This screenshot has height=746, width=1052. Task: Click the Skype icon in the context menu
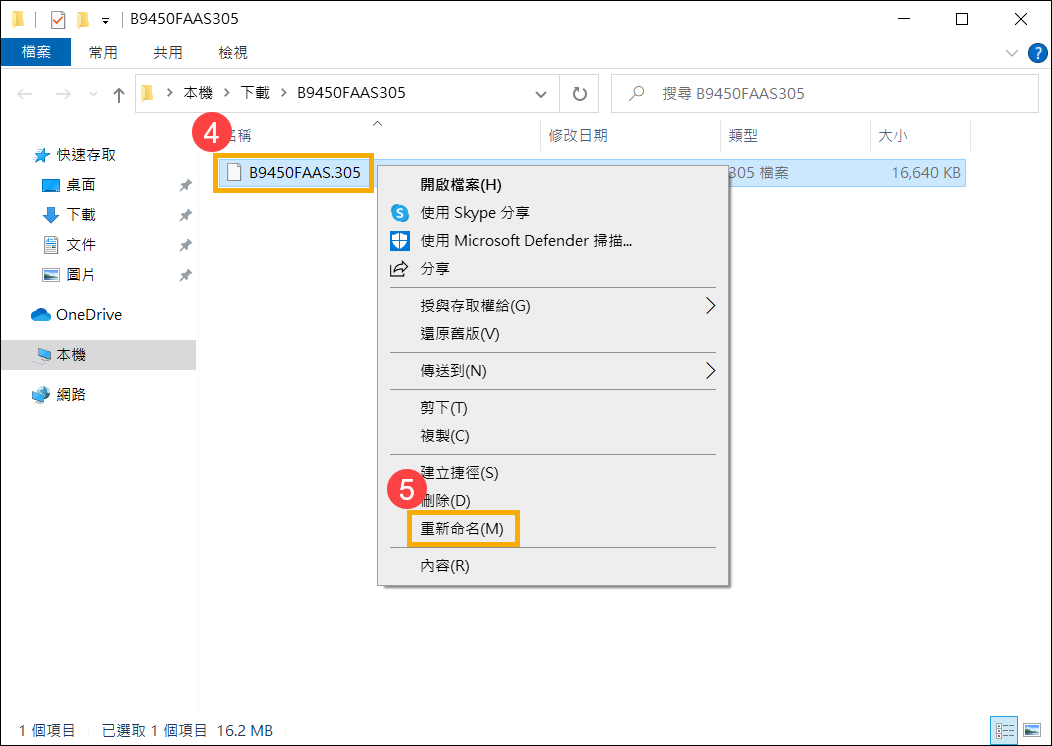tap(400, 212)
